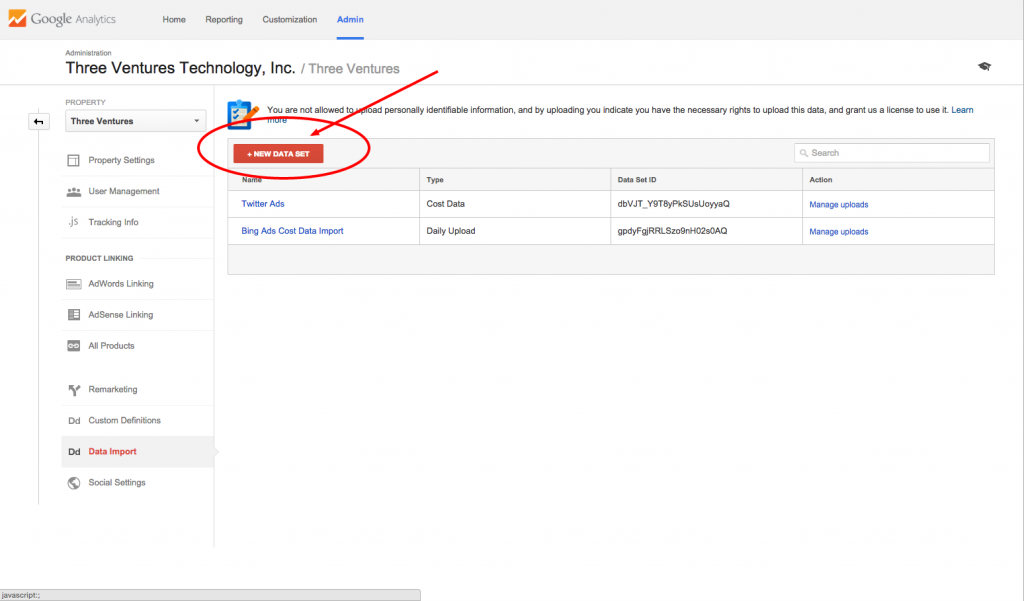
Task: Click the Product Linking section heading
Action: coord(99,258)
